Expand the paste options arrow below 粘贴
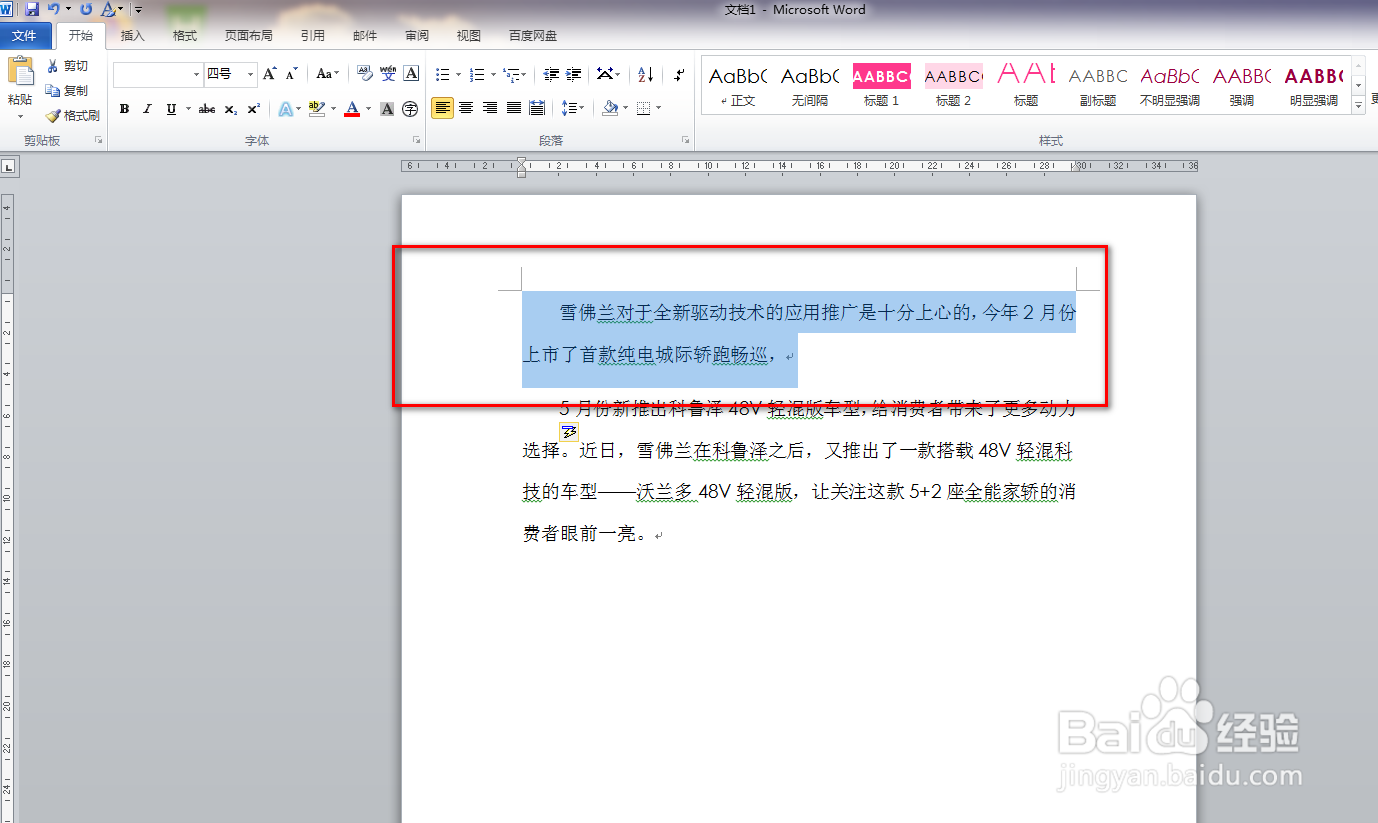The width and height of the screenshot is (1378, 823). point(20,117)
